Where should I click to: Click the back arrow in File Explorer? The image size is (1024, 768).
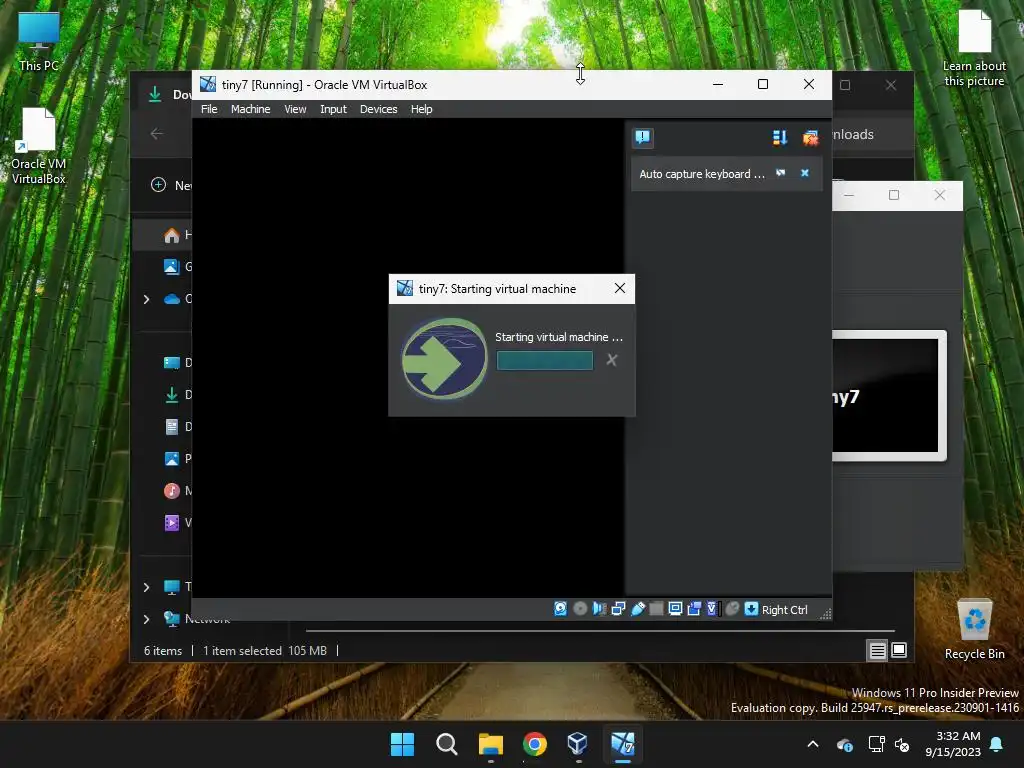[x=156, y=134]
